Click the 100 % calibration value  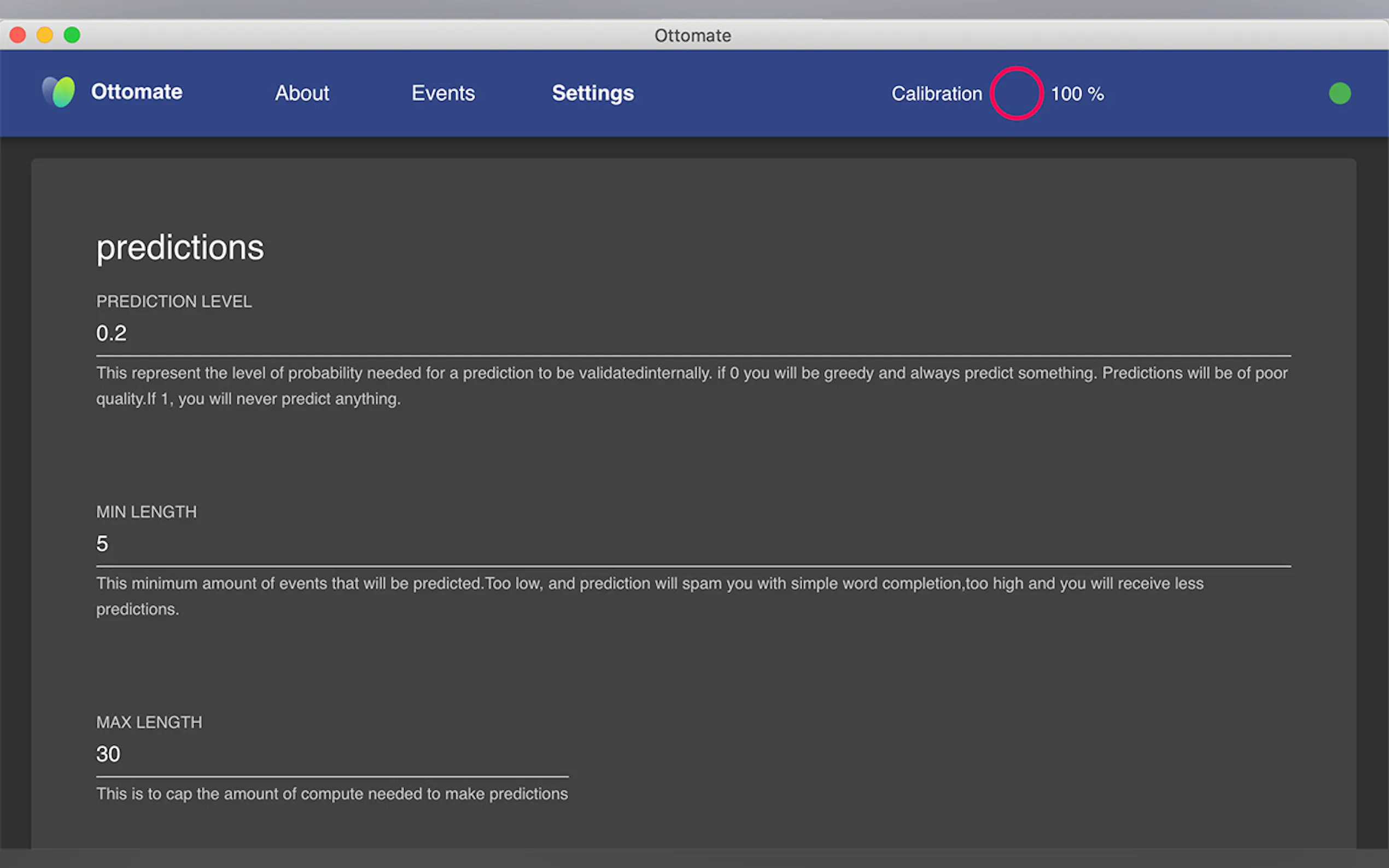(x=1077, y=93)
